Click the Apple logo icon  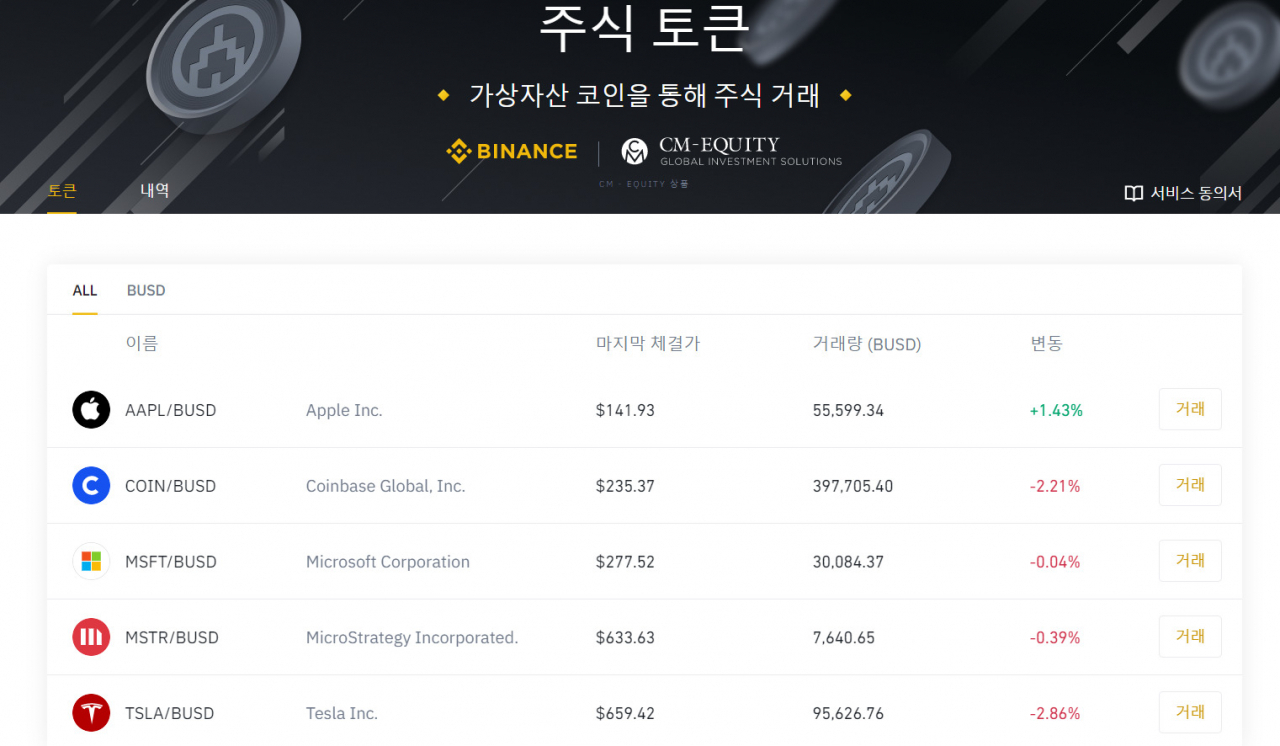pos(91,410)
